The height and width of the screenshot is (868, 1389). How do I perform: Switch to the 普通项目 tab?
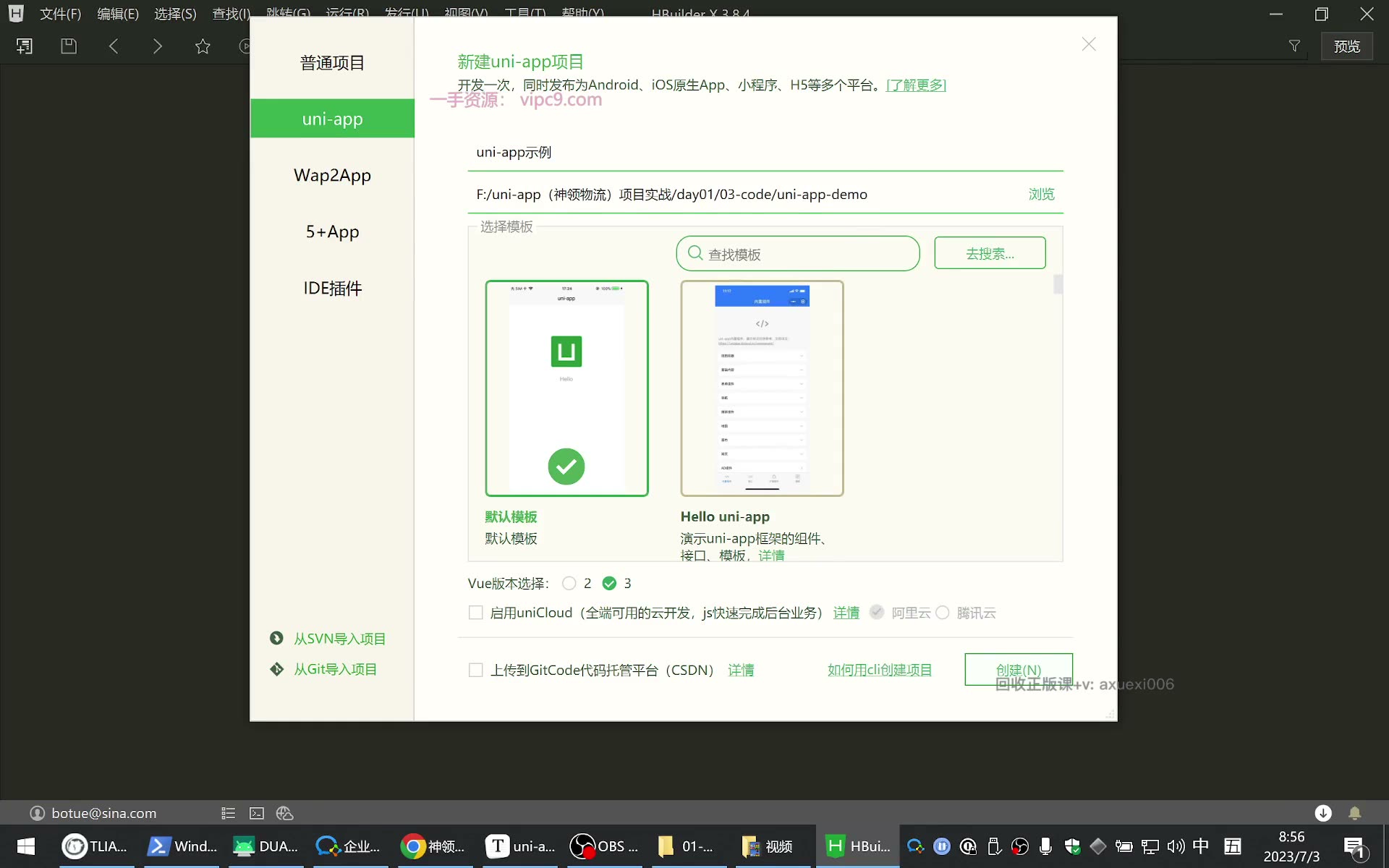coord(332,63)
